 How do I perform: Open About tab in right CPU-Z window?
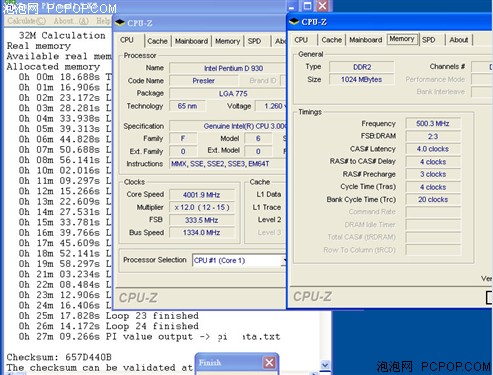(x=459, y=40)
